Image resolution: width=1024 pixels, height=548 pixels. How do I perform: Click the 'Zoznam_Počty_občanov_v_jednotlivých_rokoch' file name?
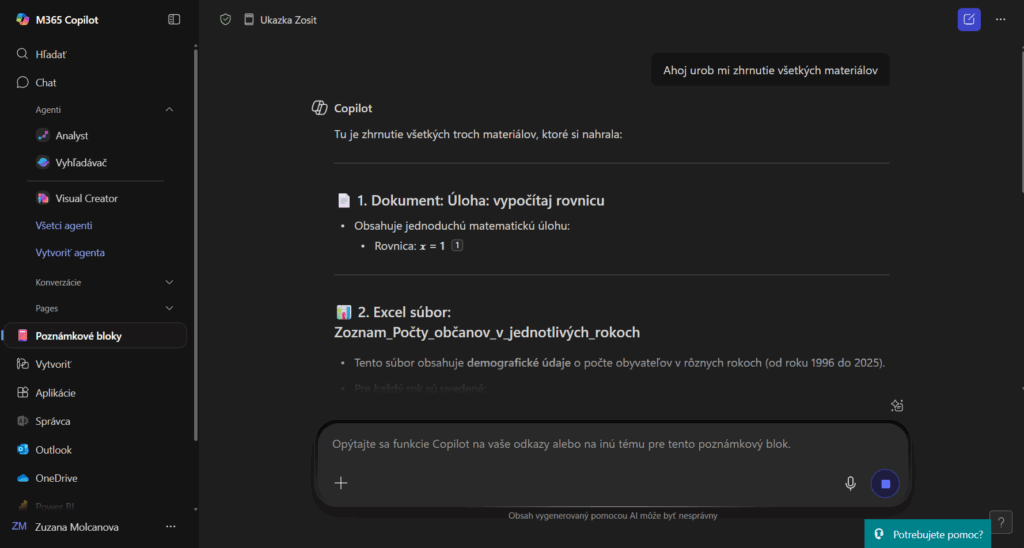pos(487,332)
